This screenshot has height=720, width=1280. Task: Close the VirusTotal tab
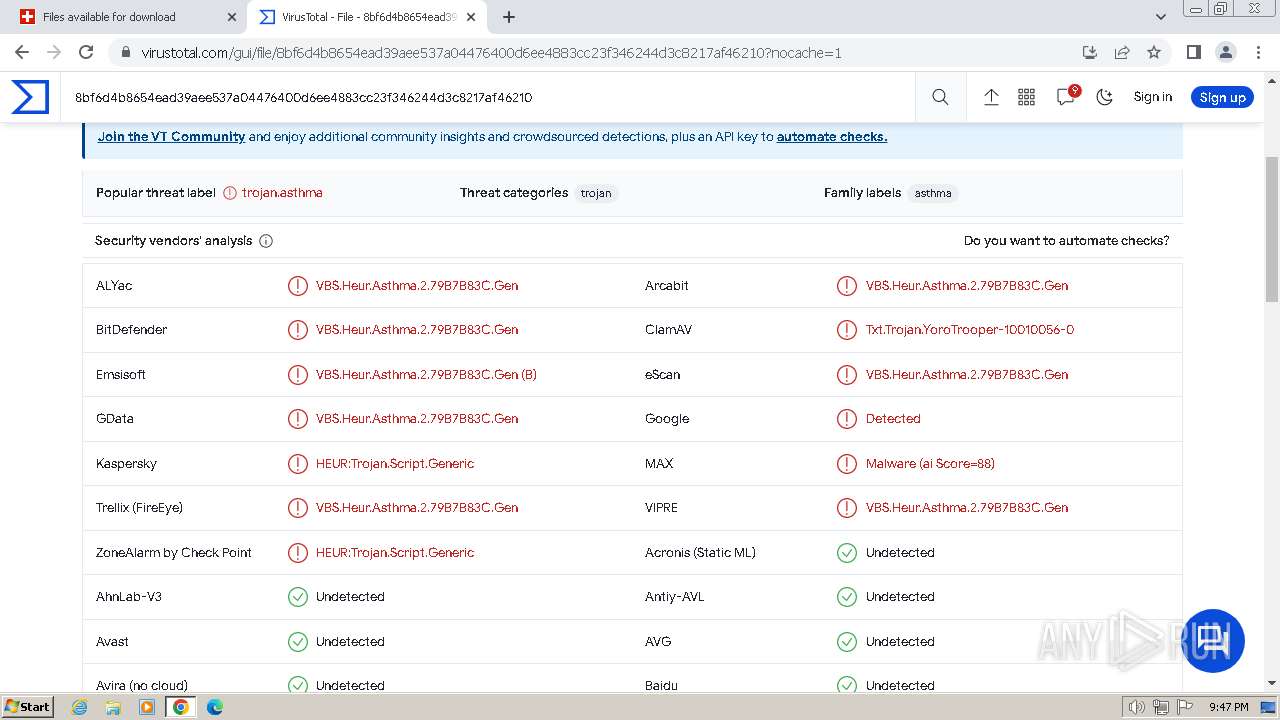(472, 17)
